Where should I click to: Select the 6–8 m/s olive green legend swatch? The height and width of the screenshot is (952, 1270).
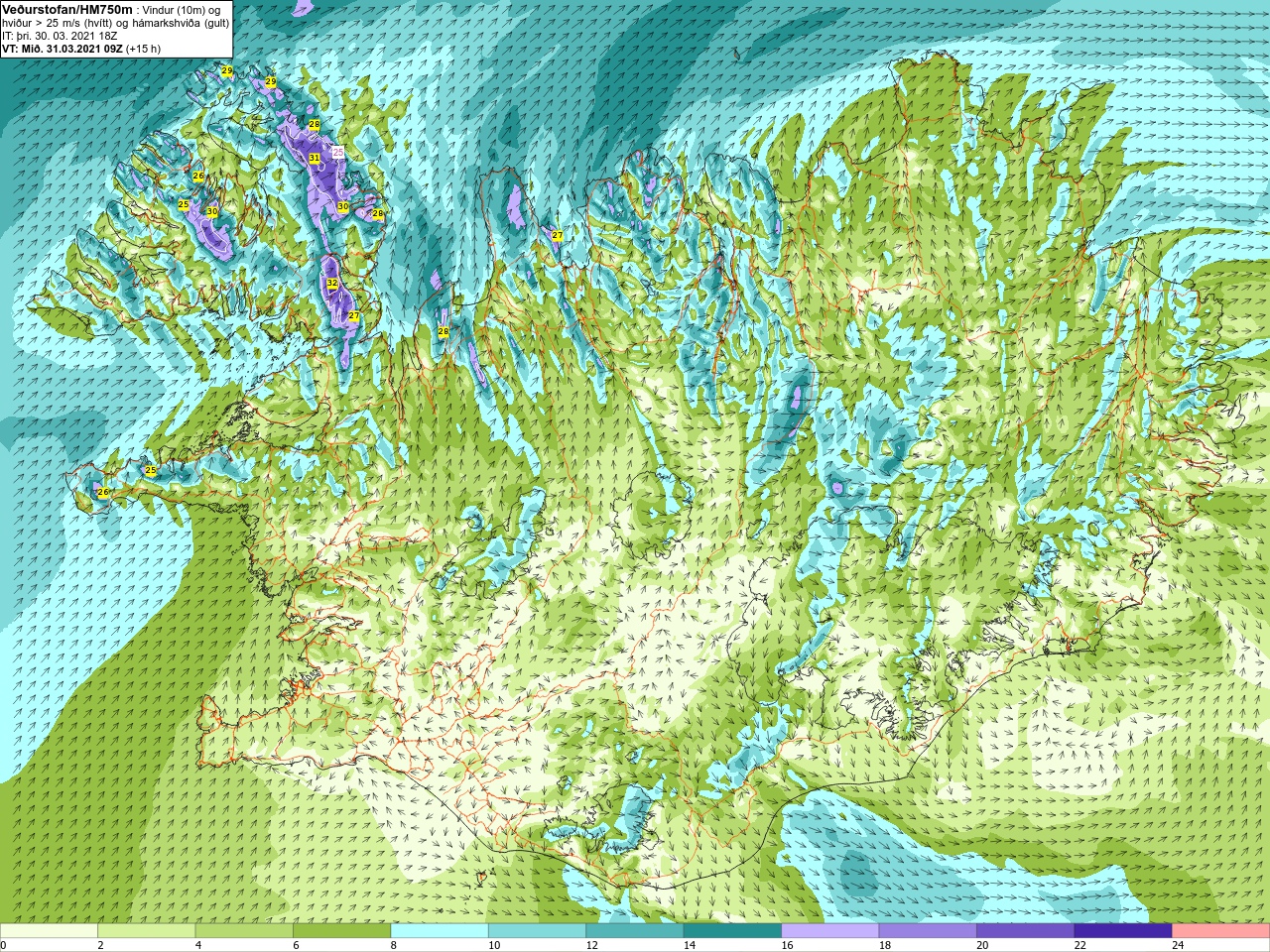tap(342, 931)
